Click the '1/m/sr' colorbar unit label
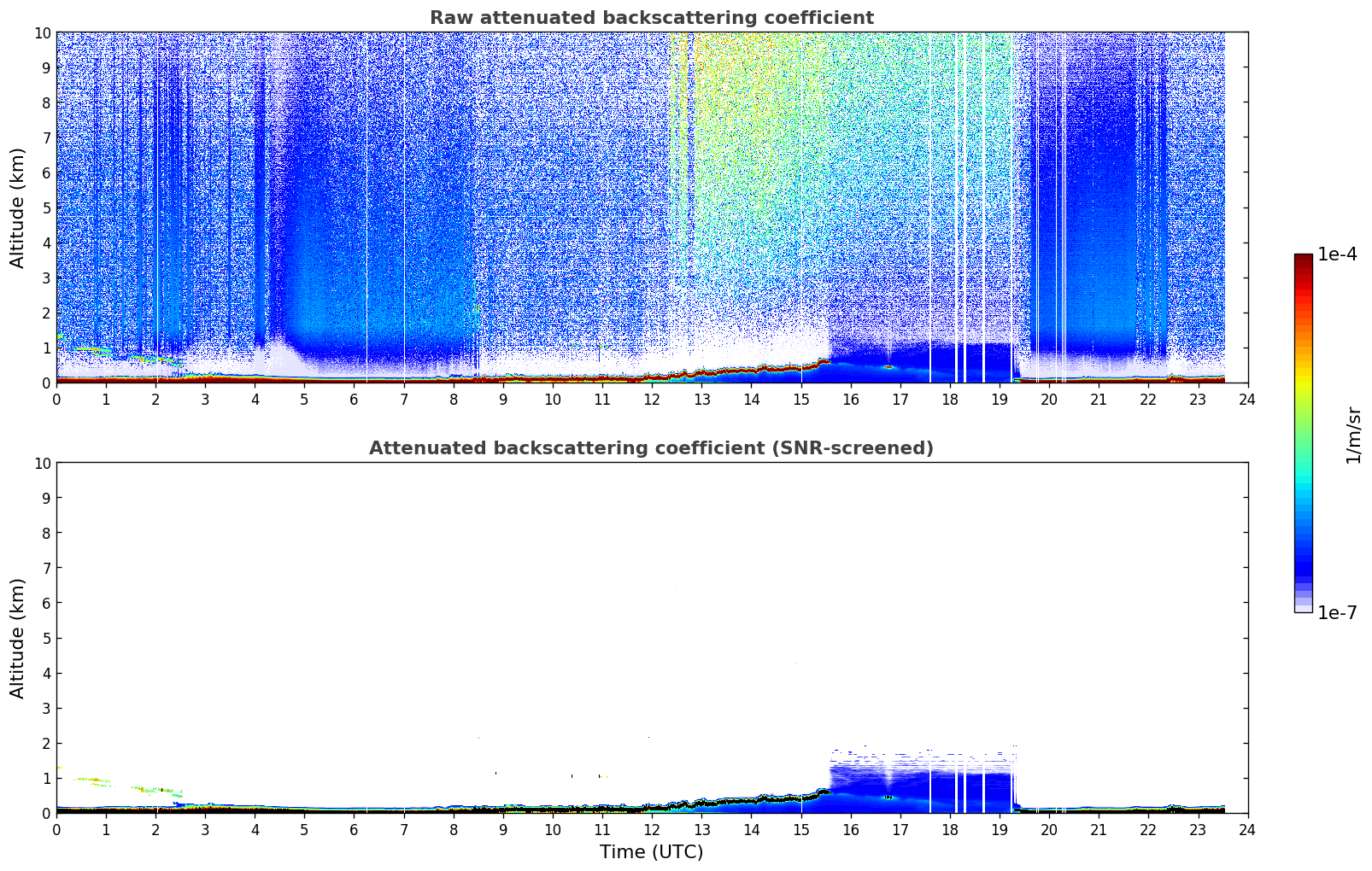This screenshot has height=871, width=1372. [1352, 435]
